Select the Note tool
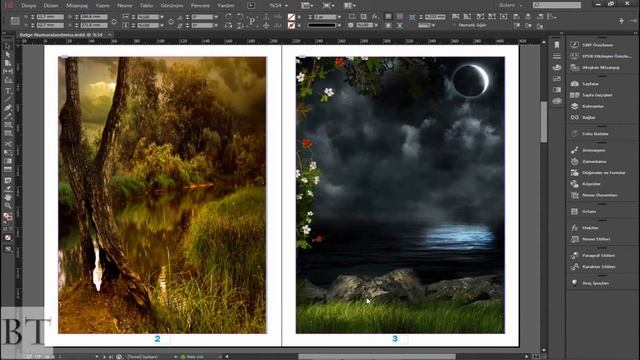640x360 pixels. 8,180
